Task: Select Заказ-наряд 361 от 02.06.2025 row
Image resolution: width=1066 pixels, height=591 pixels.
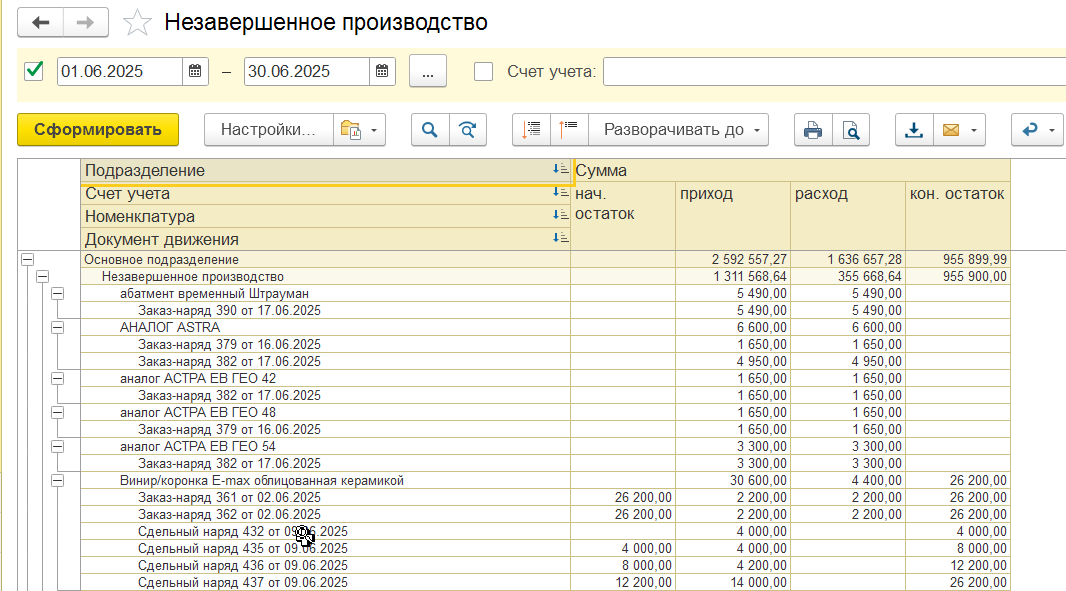Action: (x=326, y=498)
